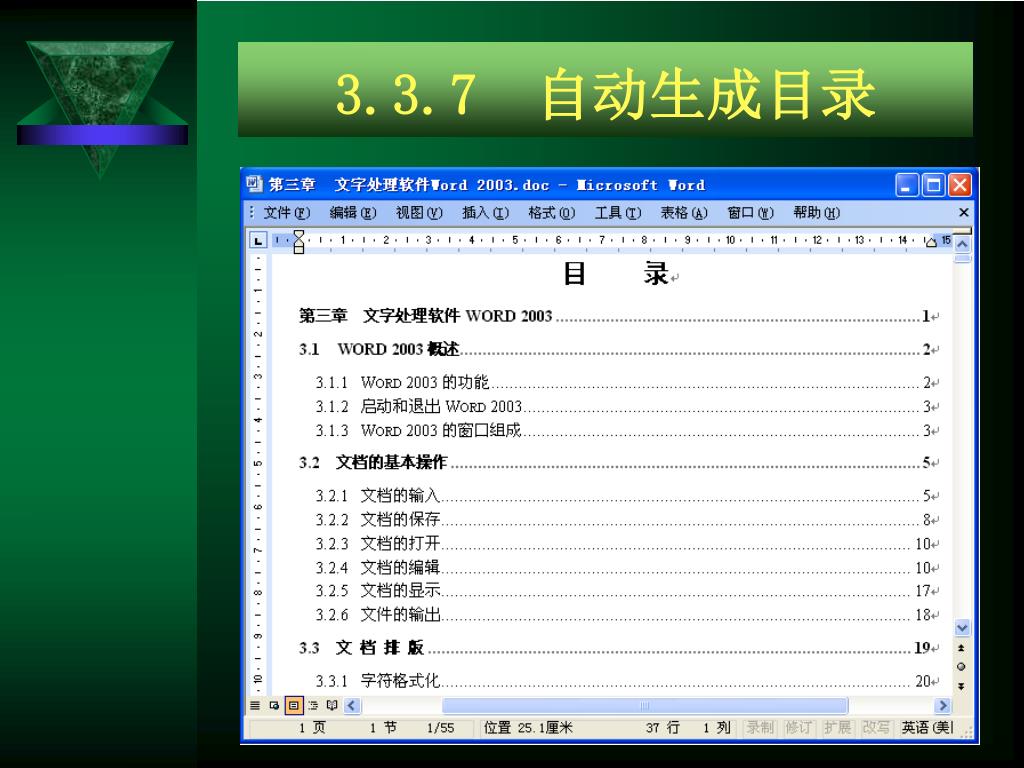Click the 目 录 heading in the document
The width and height of the screenshot is (1024, 768).
click(616, 274)
